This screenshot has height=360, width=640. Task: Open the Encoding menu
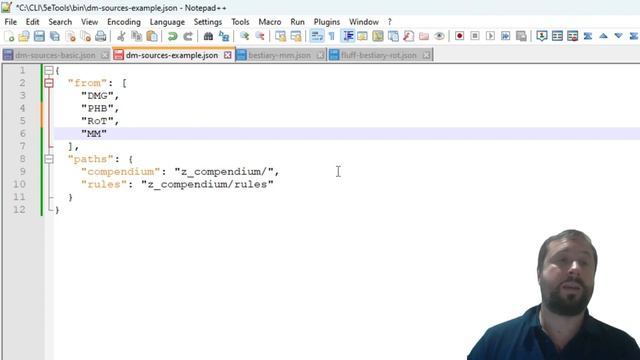(124, 22)
